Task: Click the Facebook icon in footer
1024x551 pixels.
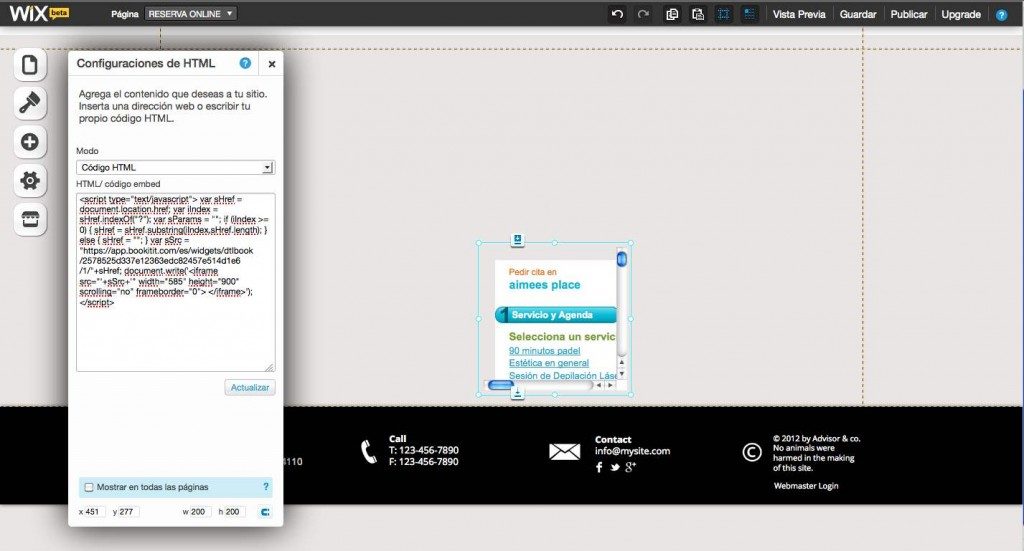Action: [x=599, y=467]
